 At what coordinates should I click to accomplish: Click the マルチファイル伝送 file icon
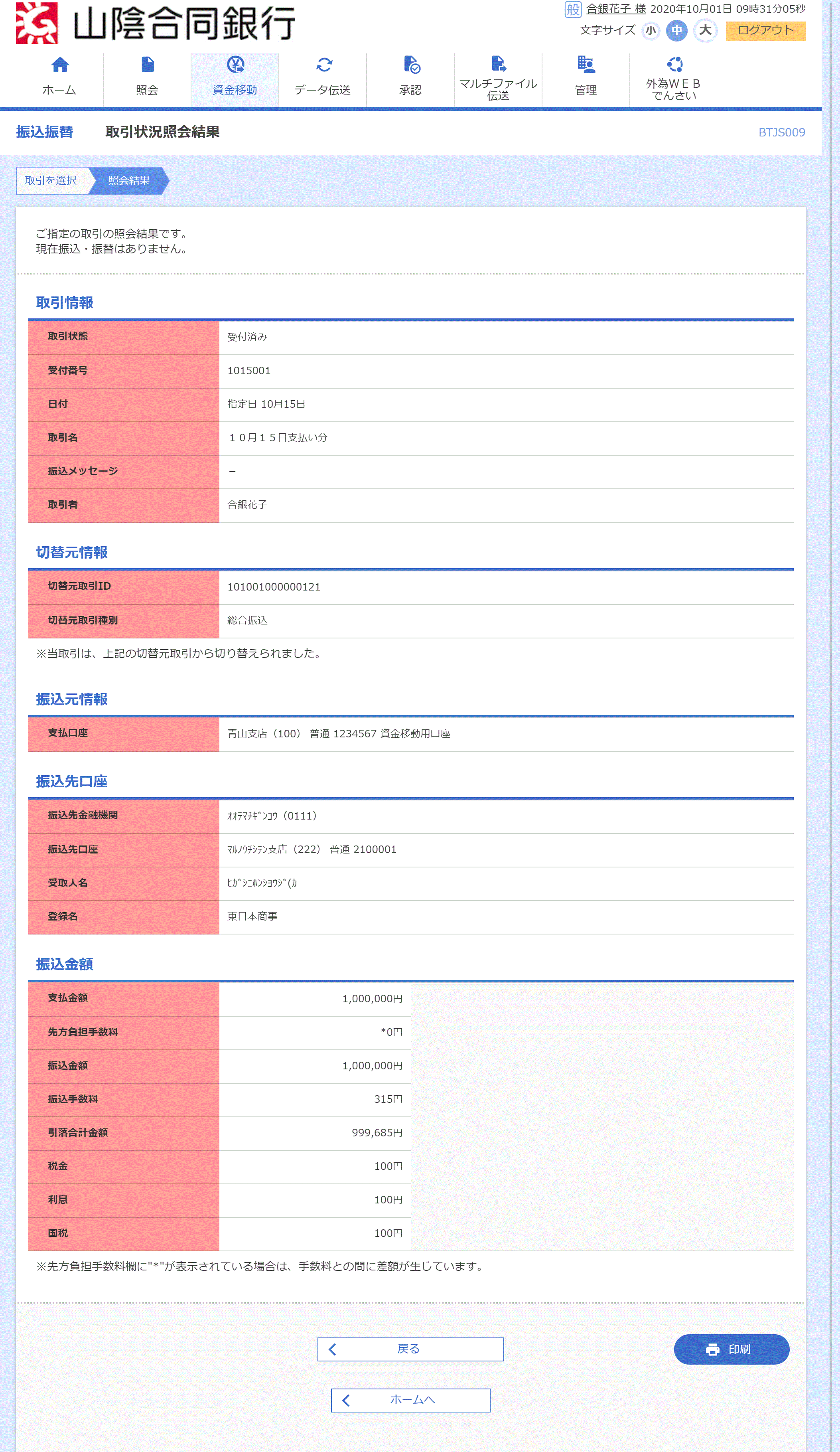(498, 63)
